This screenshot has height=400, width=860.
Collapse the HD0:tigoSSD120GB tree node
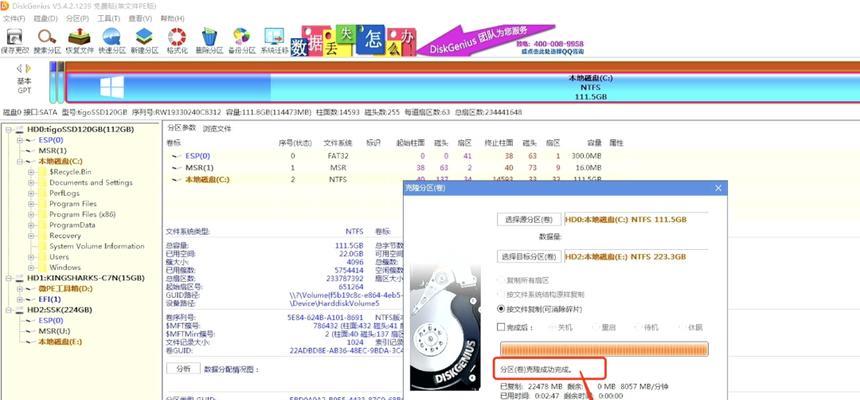pos(9,130)
